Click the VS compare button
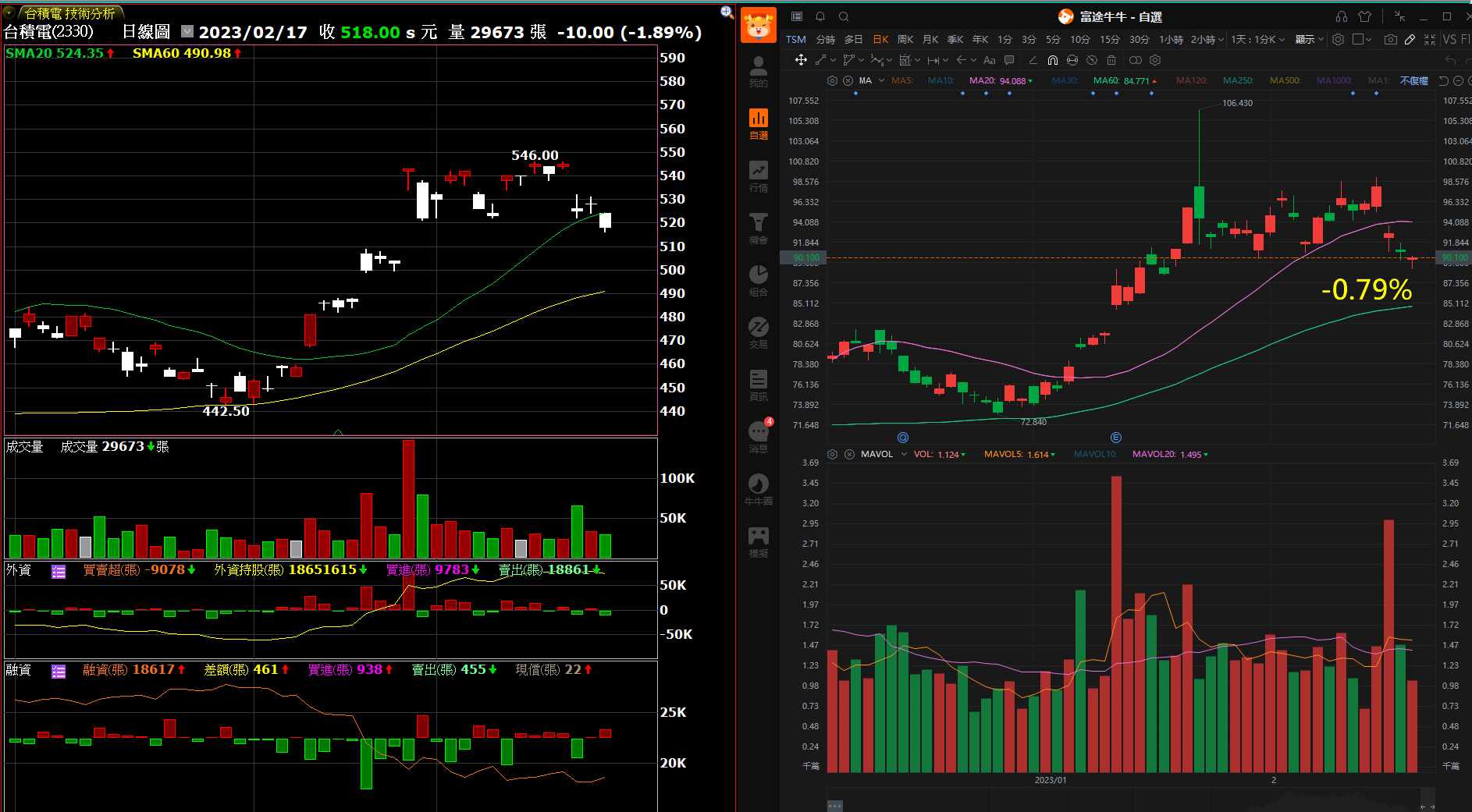 (x=1449, y=39)
